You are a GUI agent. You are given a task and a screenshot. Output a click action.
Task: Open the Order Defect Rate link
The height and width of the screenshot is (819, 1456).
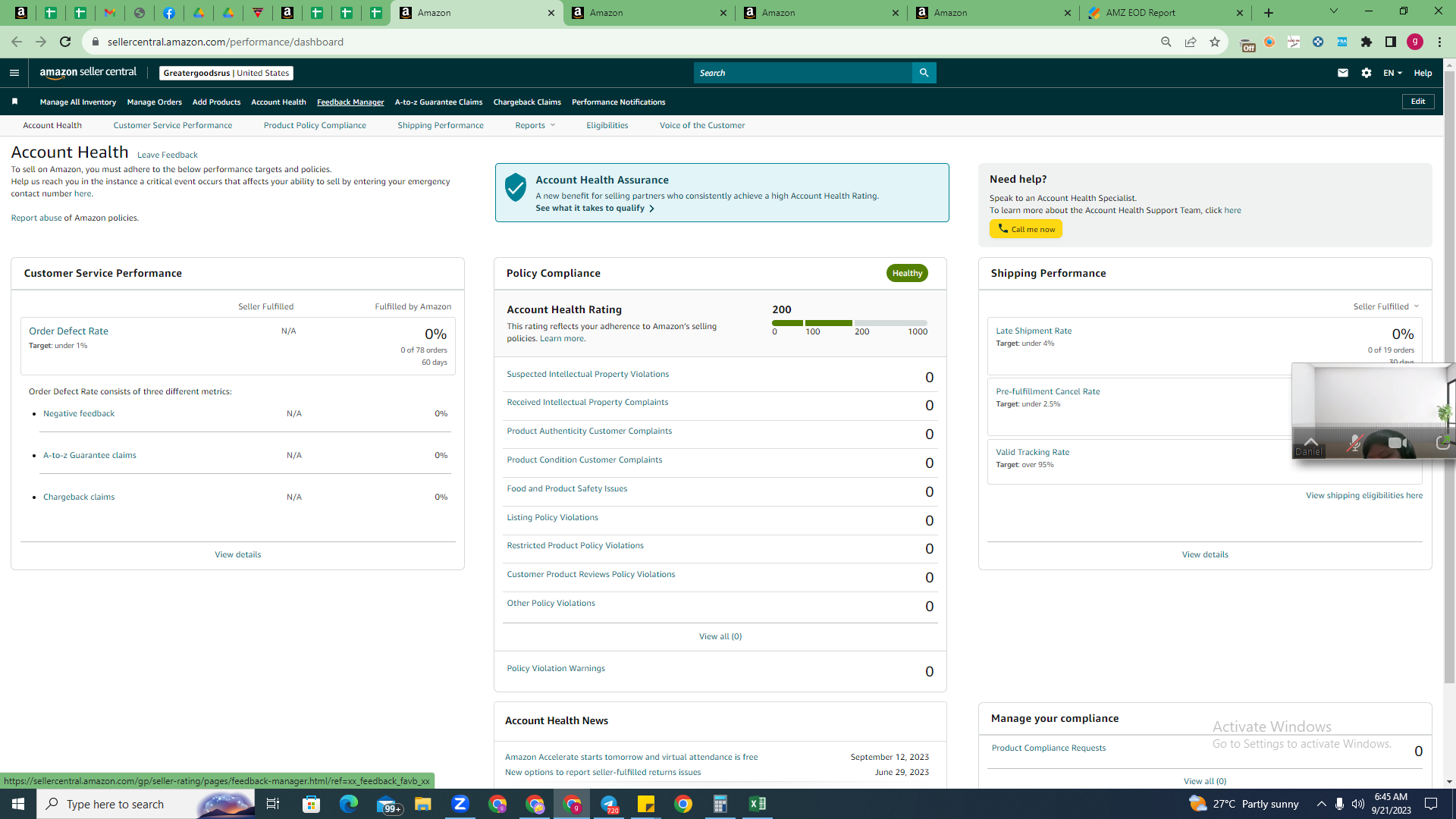pos(68,331)
